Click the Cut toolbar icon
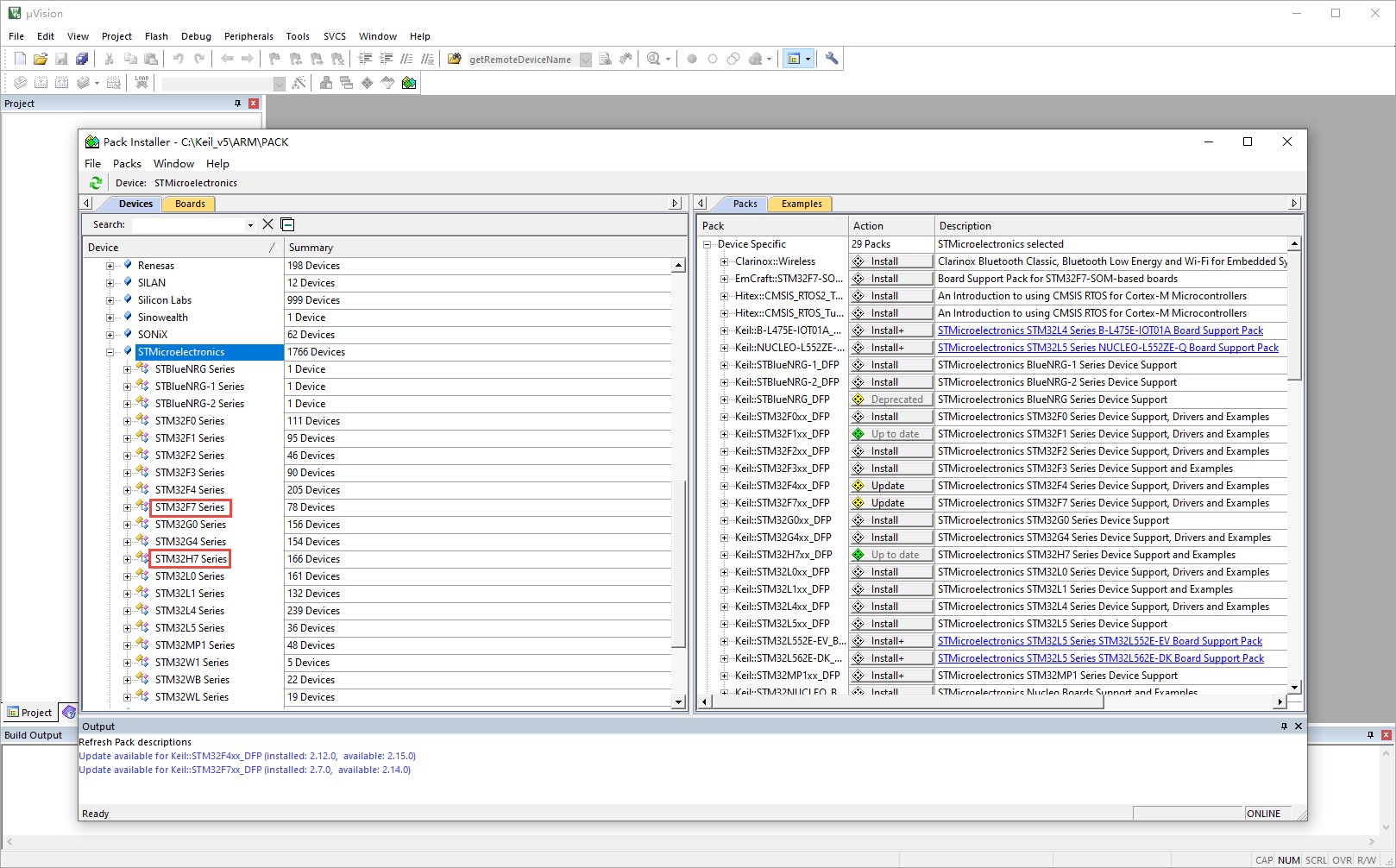1396x868 pixels. click(x=110, y=59)
